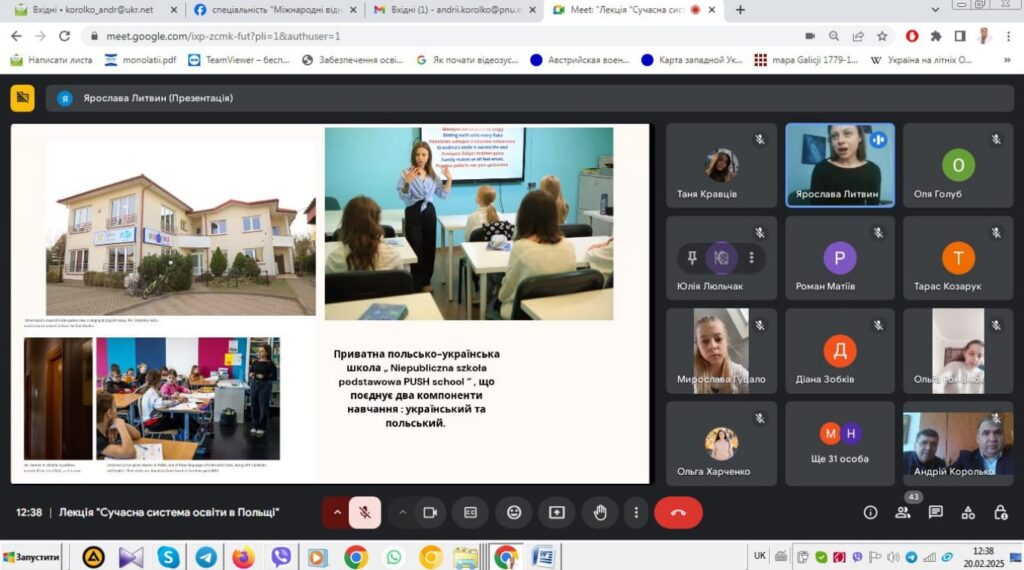This screenshot has height=570, width=1024.
Task: Click Telegram icon in the taskbar
Action: coord(206,556)
